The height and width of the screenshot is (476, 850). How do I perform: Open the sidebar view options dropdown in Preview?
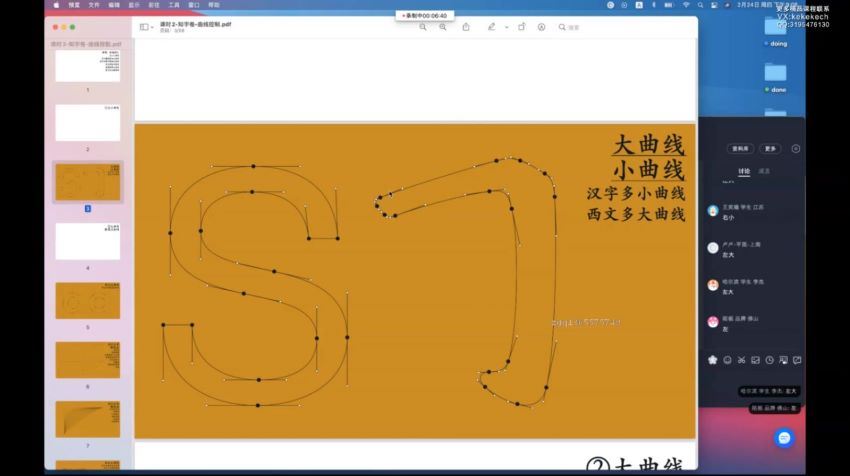pos(146,27)
